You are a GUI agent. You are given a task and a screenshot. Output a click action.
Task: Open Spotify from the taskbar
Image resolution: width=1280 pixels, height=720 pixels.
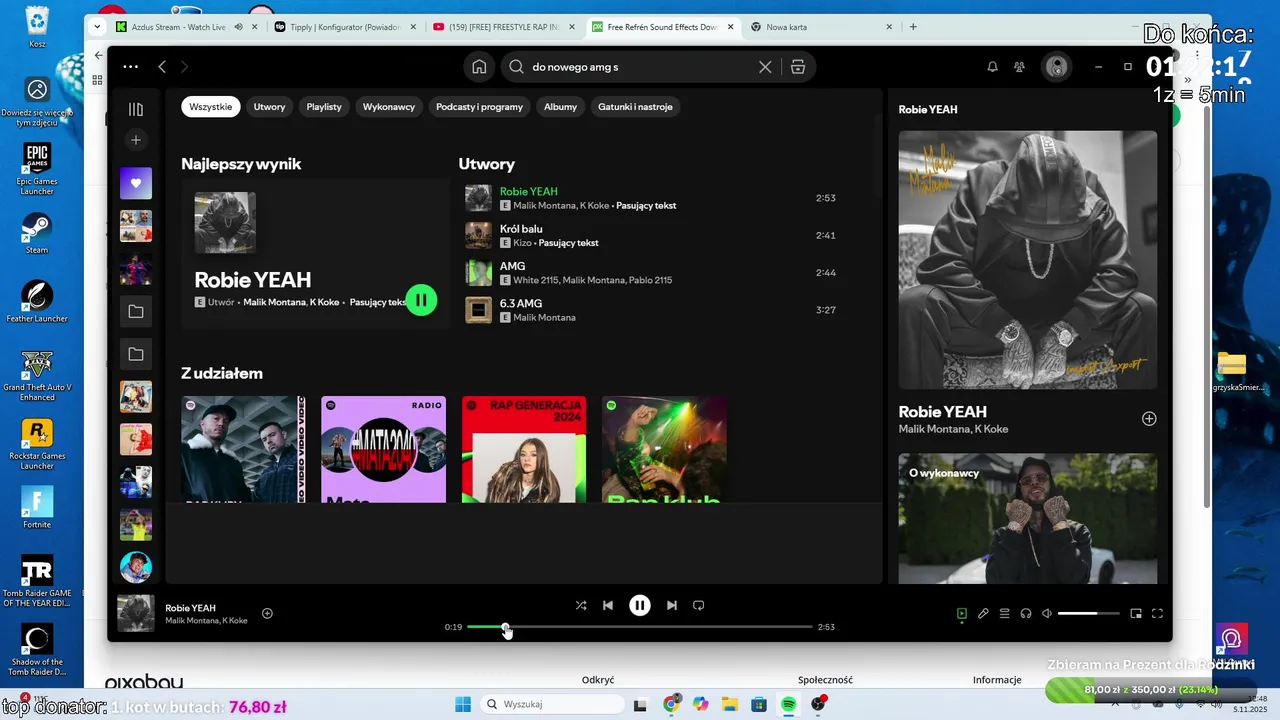pos(789,704)
